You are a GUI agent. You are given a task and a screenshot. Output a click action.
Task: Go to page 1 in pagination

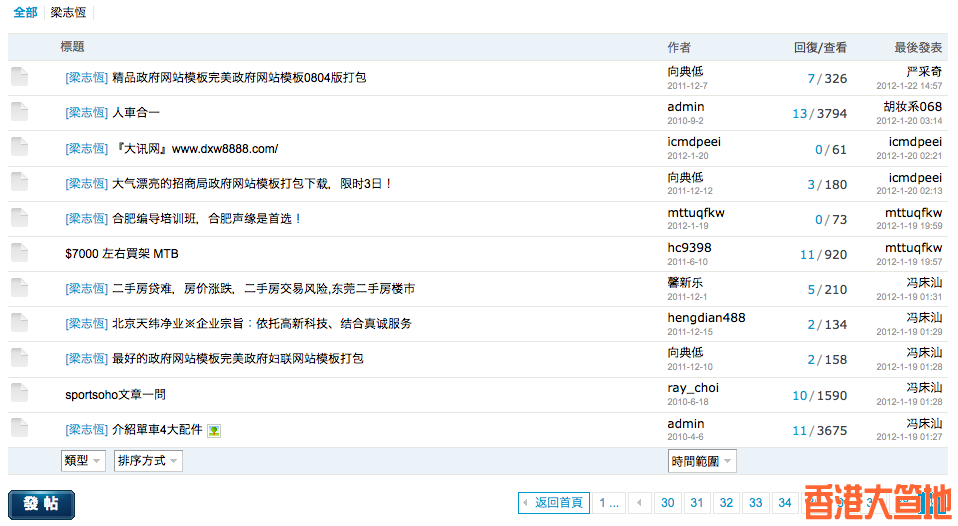tap(609, 503)
